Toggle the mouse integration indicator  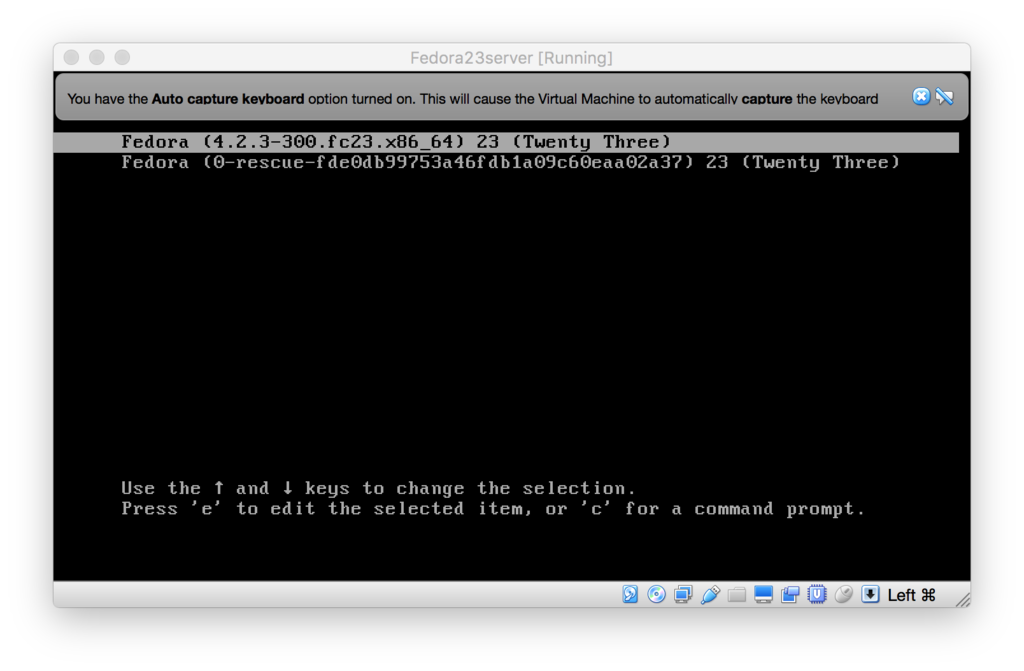[x=844, y=594]
